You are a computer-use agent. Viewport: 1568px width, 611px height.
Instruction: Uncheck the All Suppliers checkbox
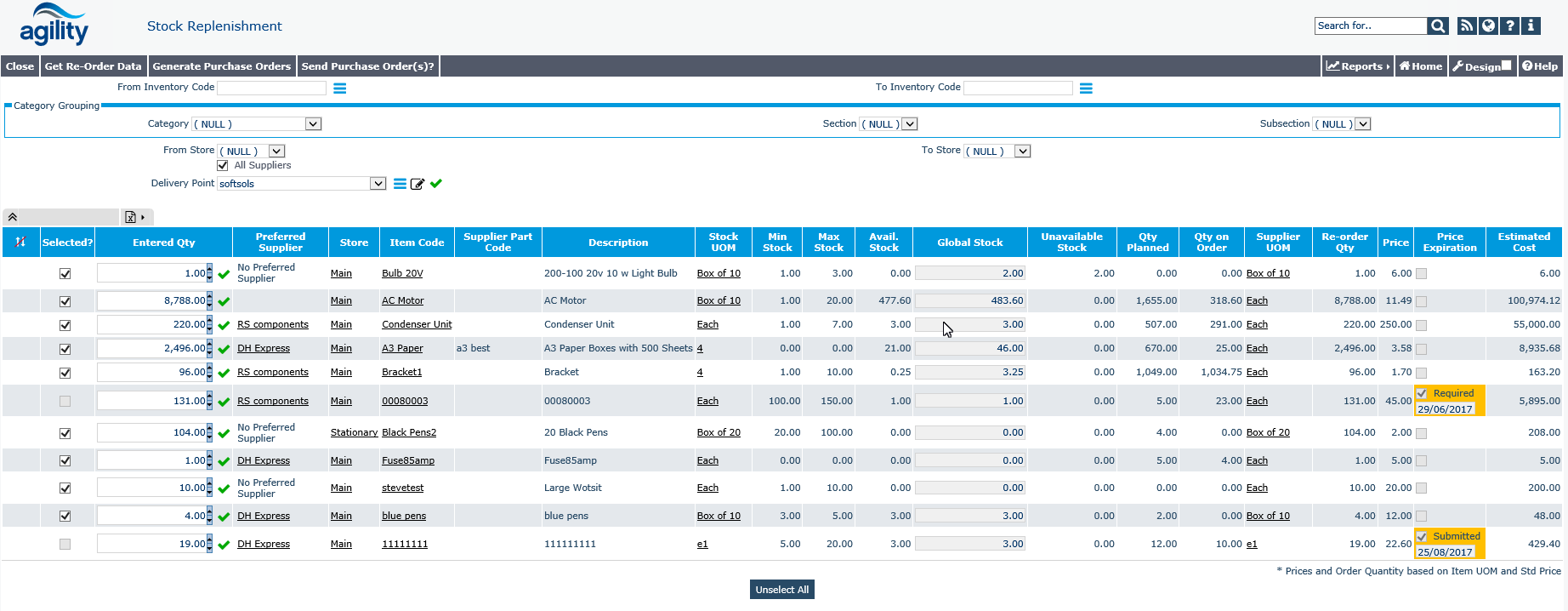point(223,166)
